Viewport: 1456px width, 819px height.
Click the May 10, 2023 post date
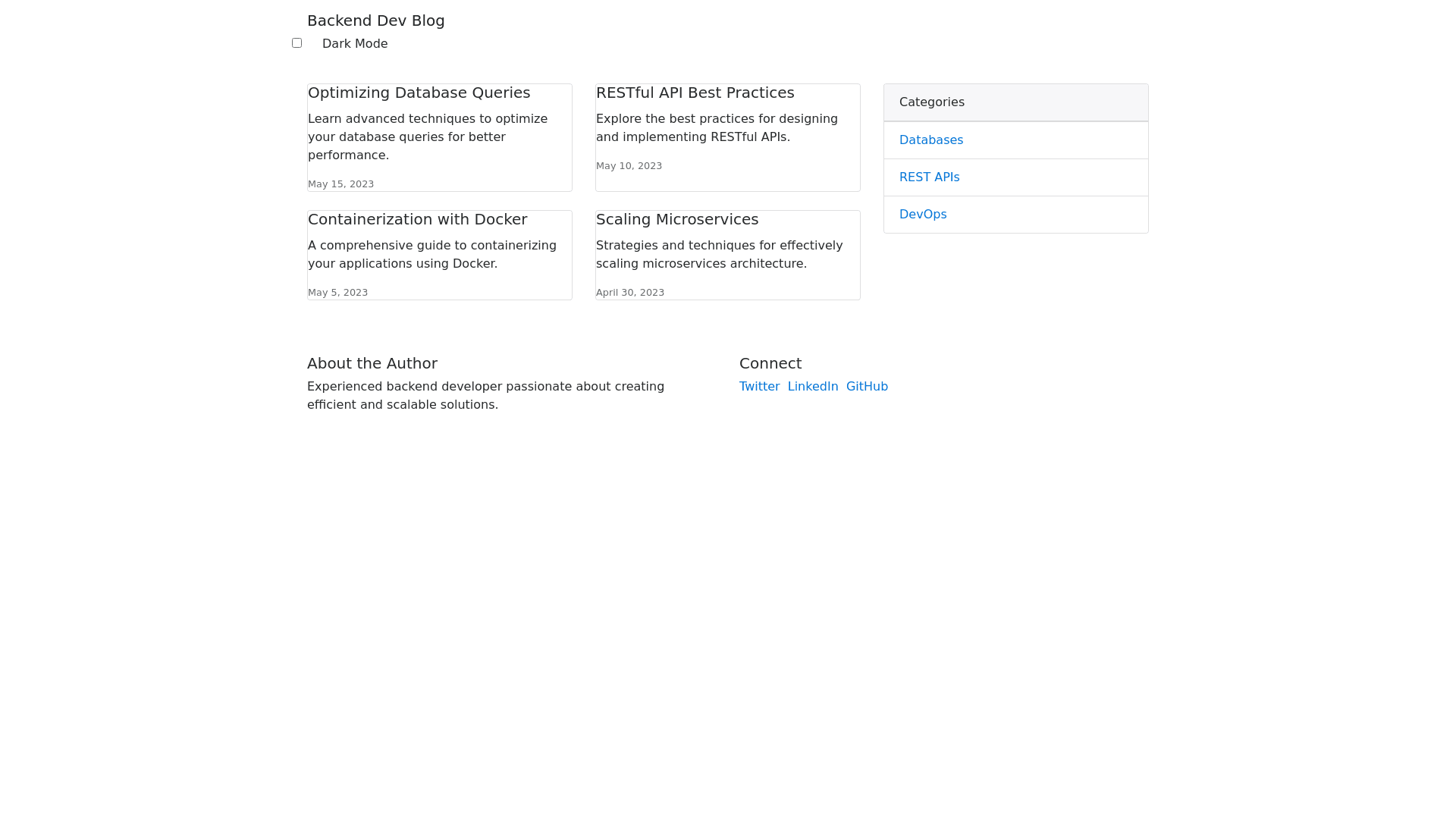[629, 166]
